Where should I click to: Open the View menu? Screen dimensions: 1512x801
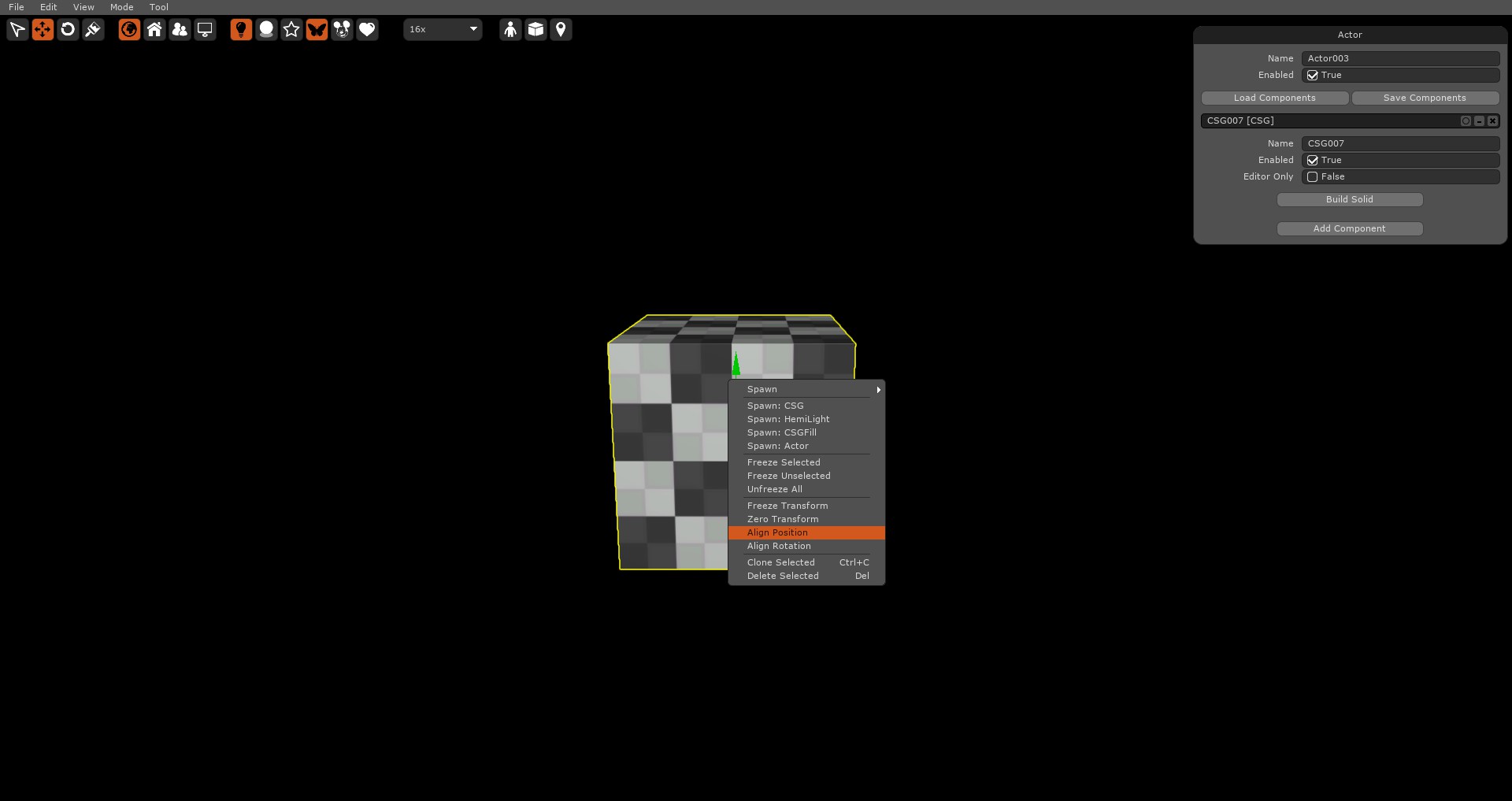point(83,7)
